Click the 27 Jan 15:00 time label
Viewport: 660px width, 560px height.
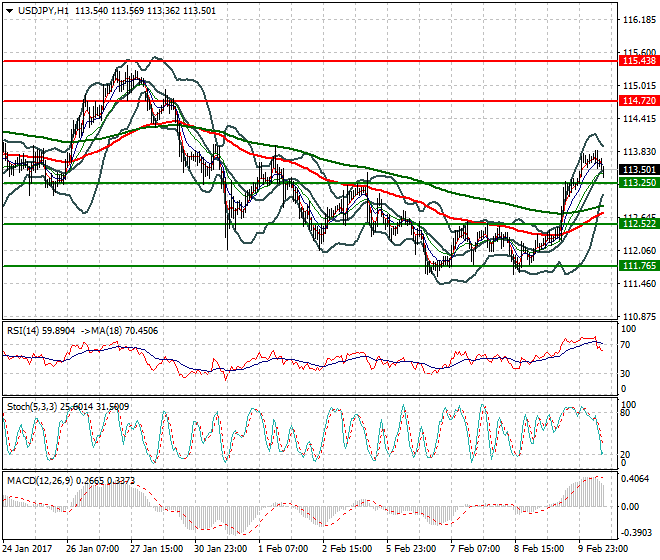pos(156,549)
